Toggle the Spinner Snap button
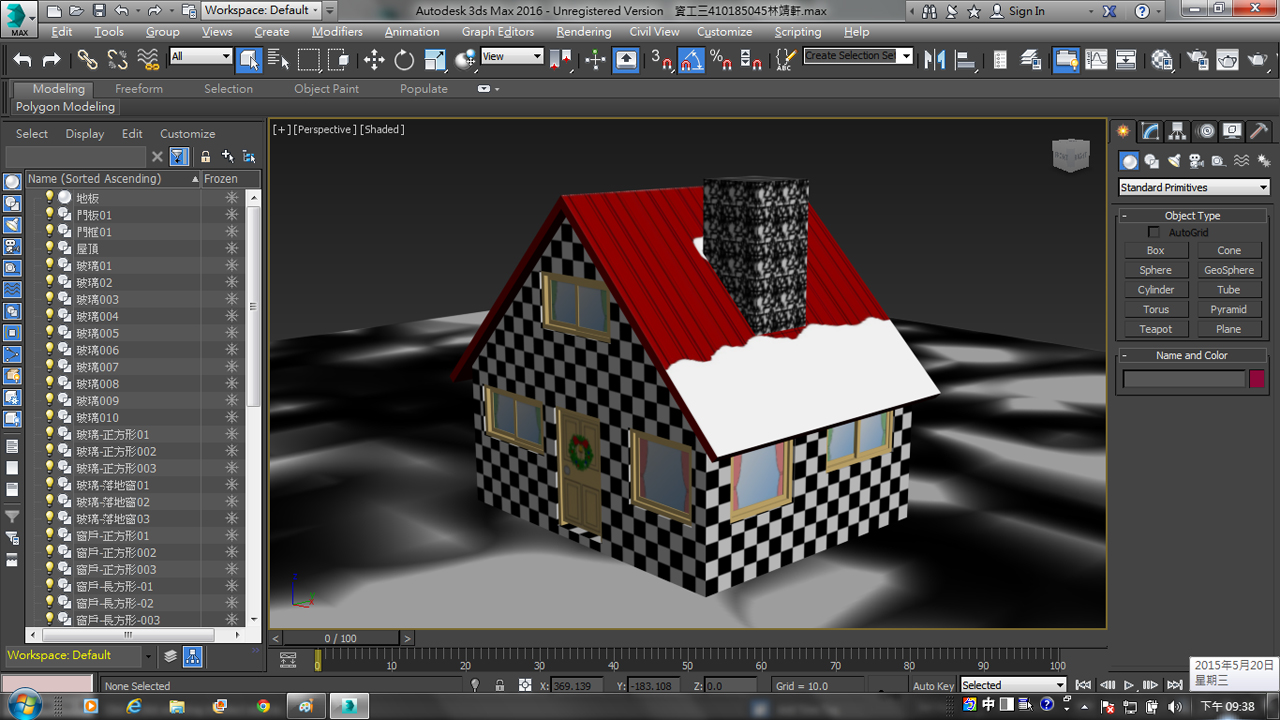 (x=751, y=60)
